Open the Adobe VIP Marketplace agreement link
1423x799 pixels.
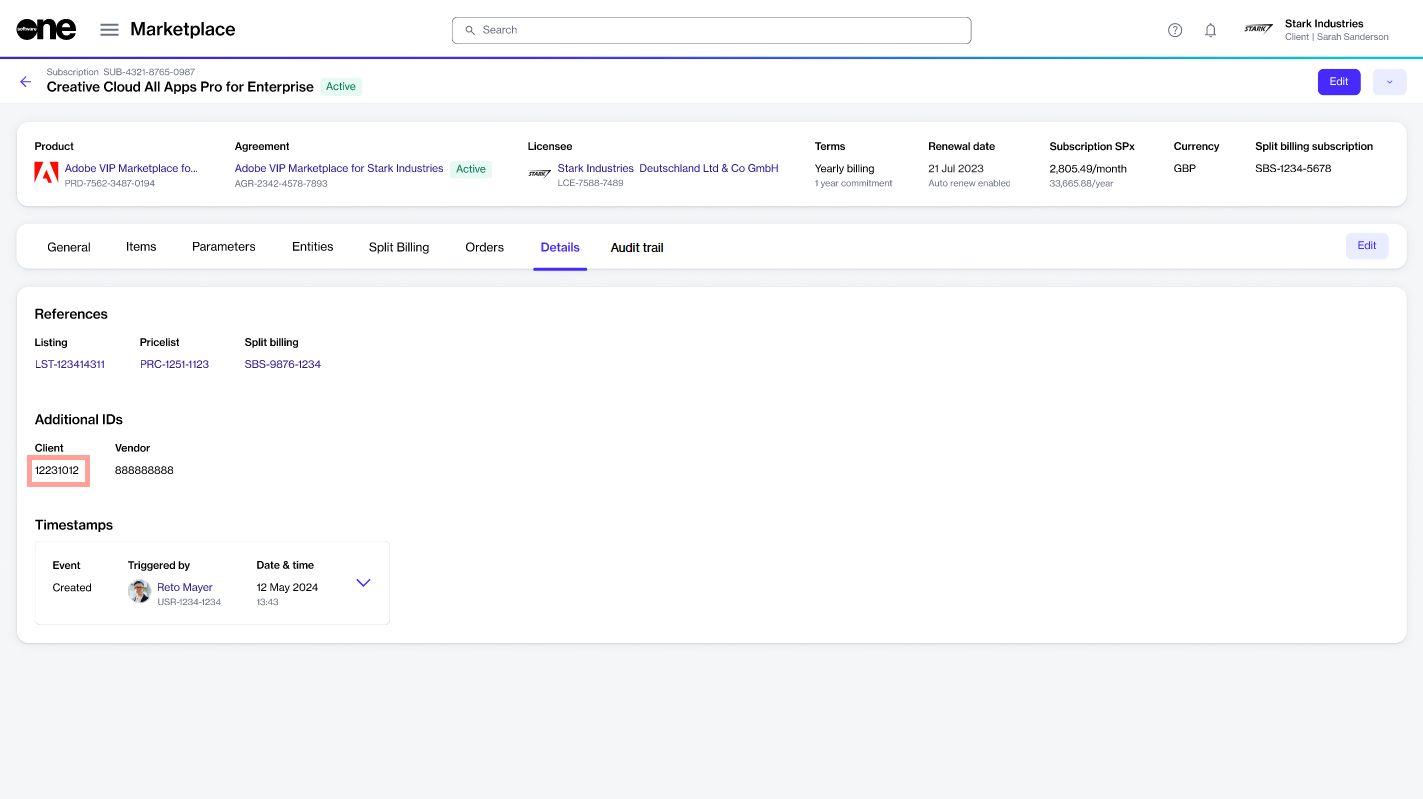(339, 169)
